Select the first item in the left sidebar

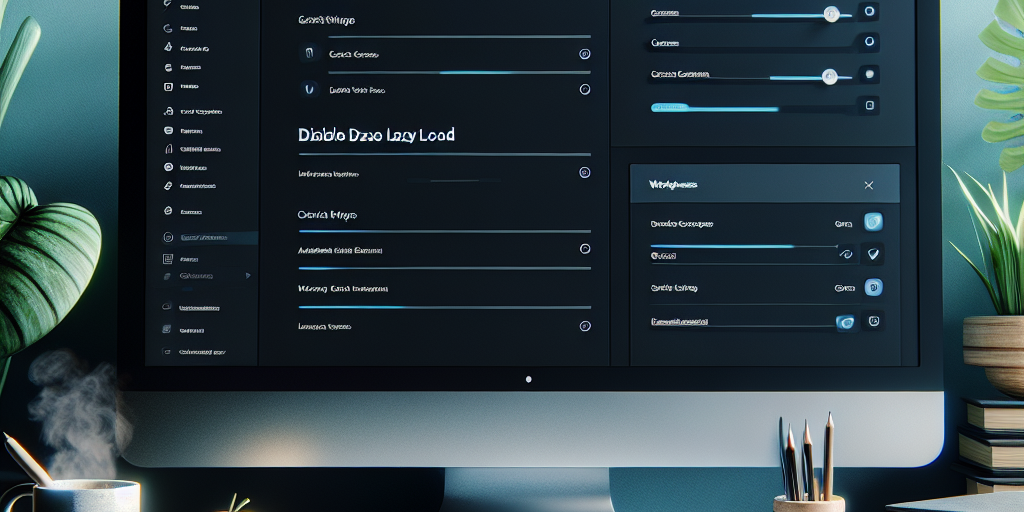tap(190, 7)
